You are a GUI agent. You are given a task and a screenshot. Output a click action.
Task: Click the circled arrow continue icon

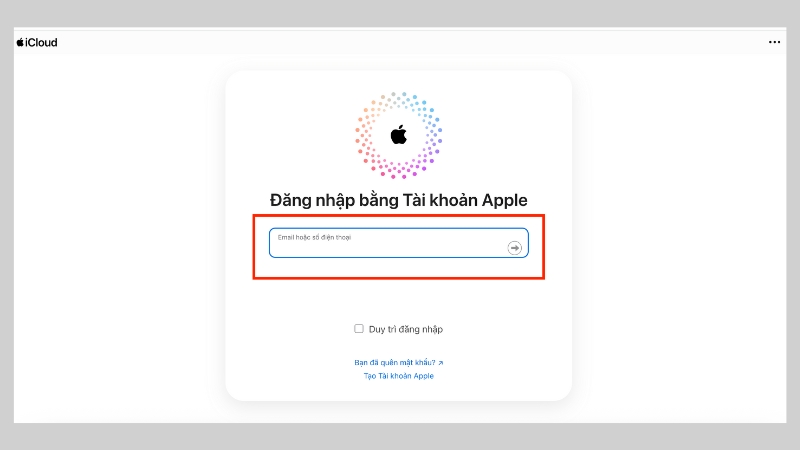[x=514, y=248]
